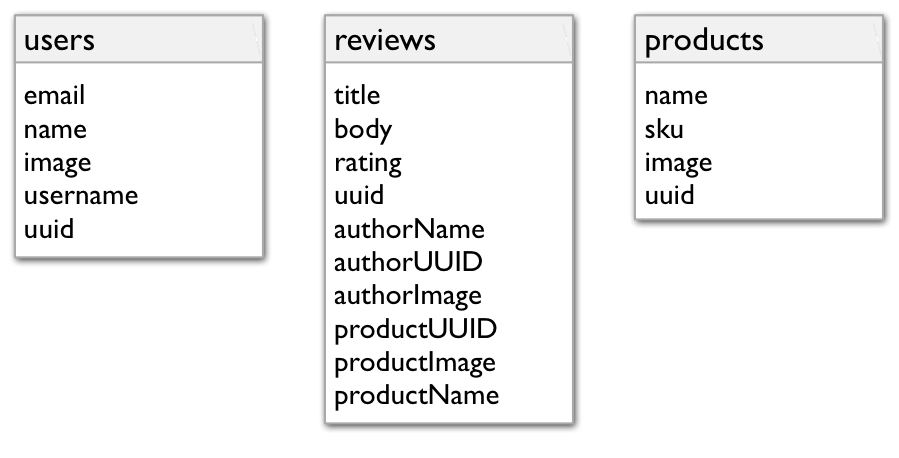Viewport: 899px width, 458px height.
Task: Select the sku field in products
Action: pos(664,129)
